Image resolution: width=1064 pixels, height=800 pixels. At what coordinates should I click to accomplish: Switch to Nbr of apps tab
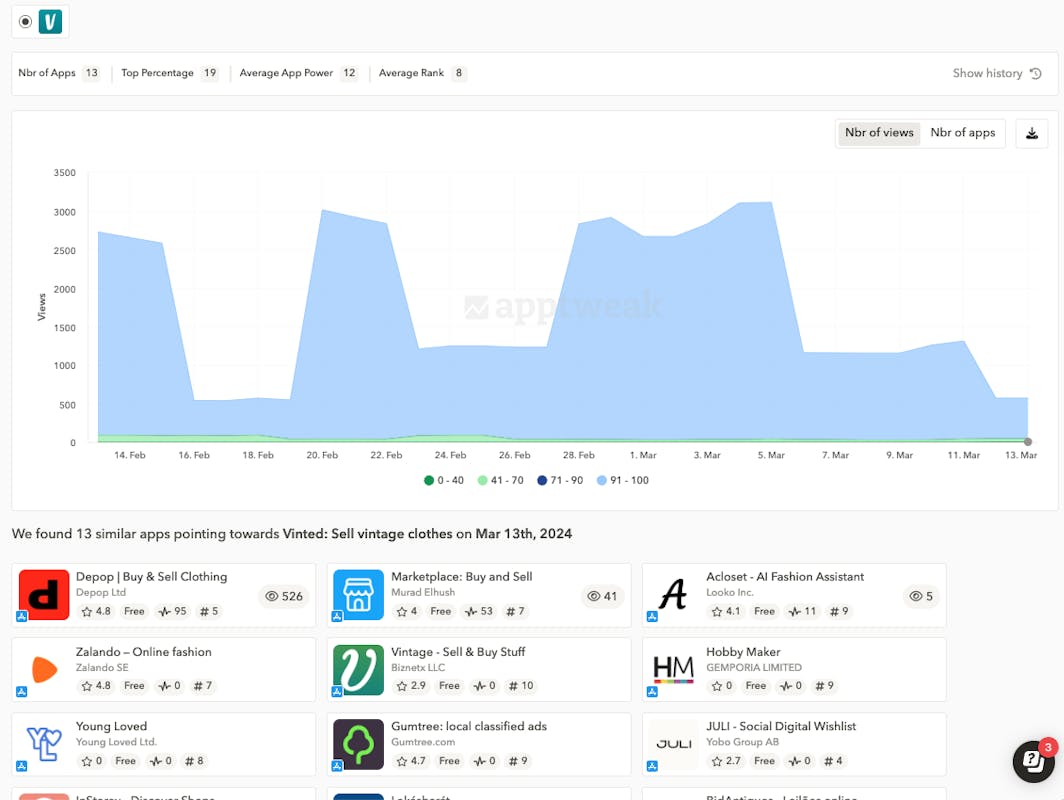tap(962, 133)
